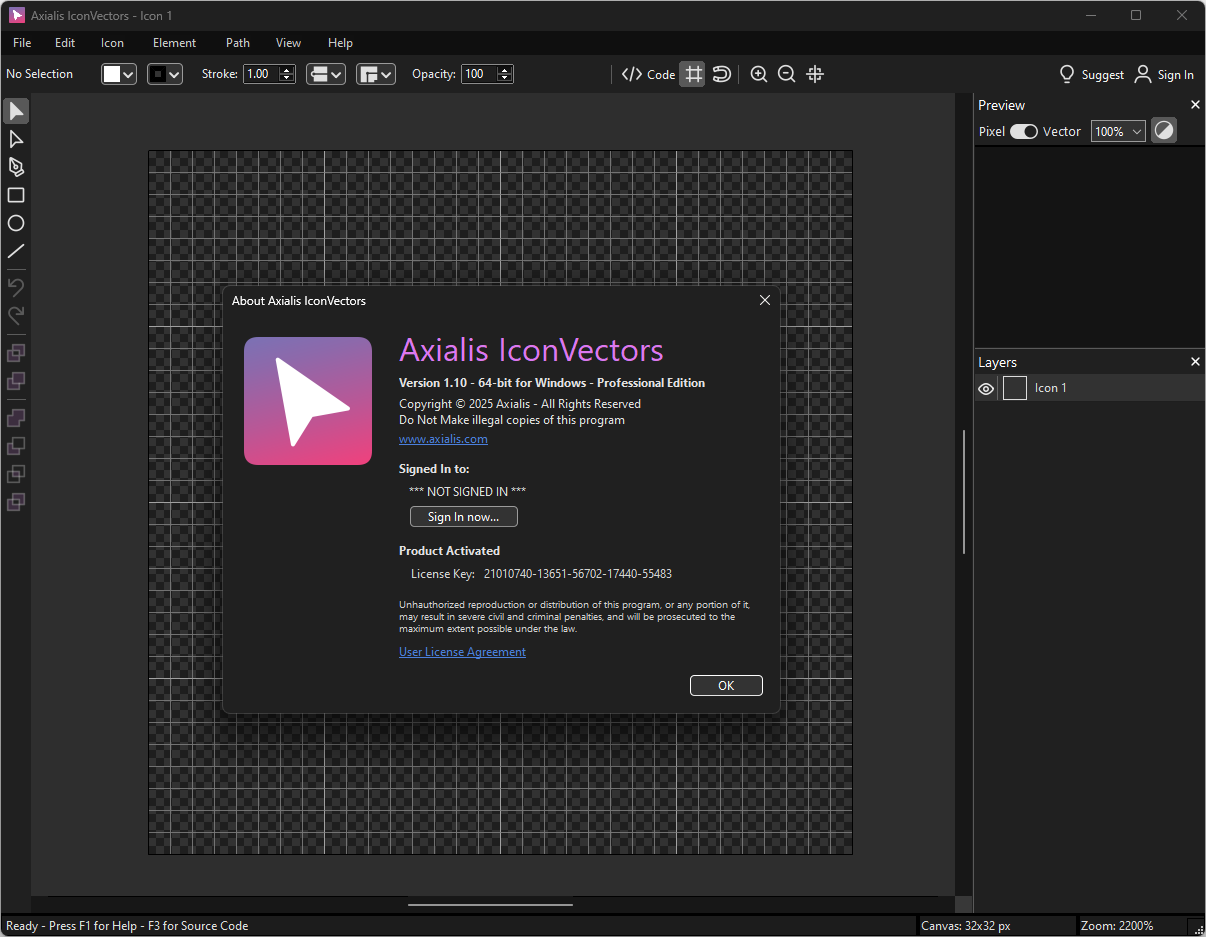Image resolution: width=1206 pixels, height=937 pixels.
Task: Click the preview background contrast icon
Action: pos(1163,131)
